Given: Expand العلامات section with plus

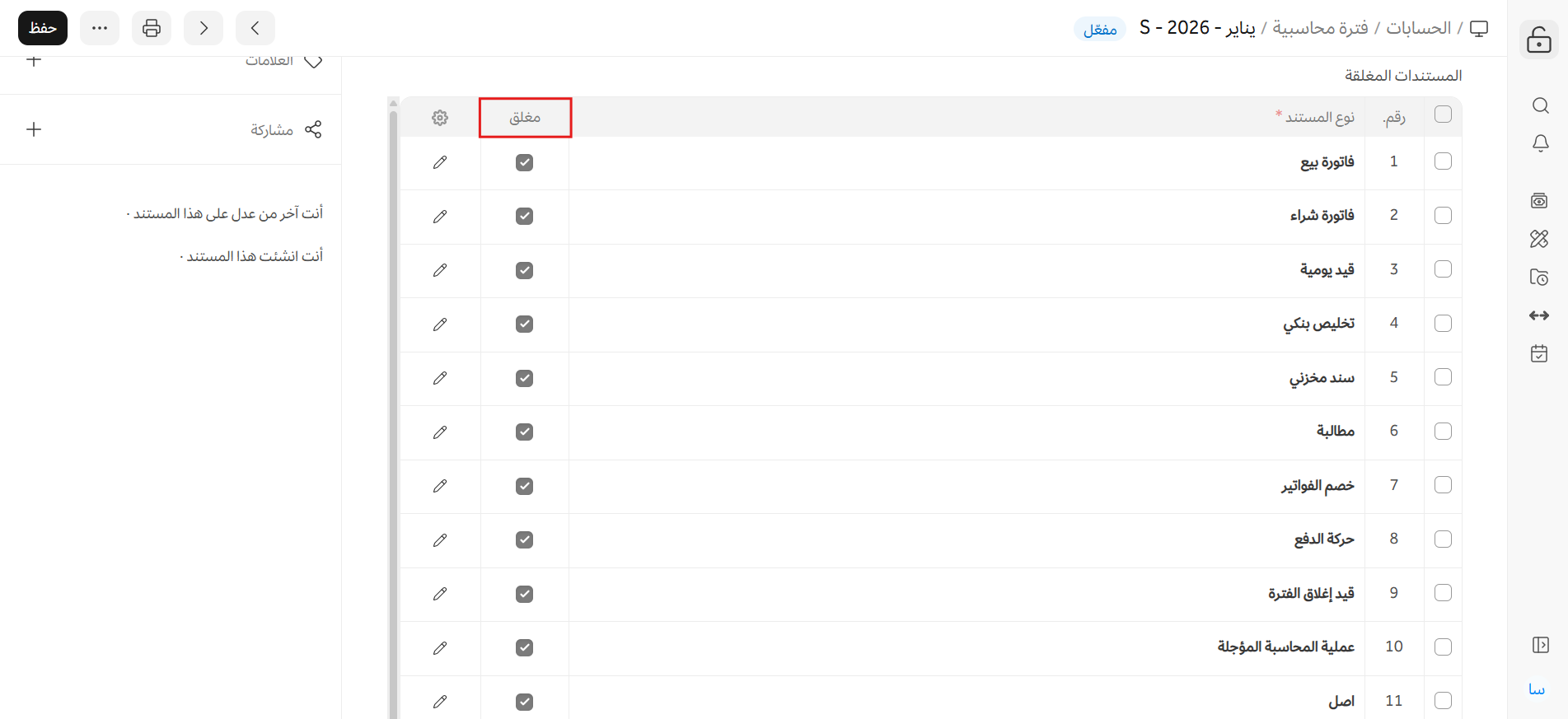Looking at the screenshot, I should point(34,60).
